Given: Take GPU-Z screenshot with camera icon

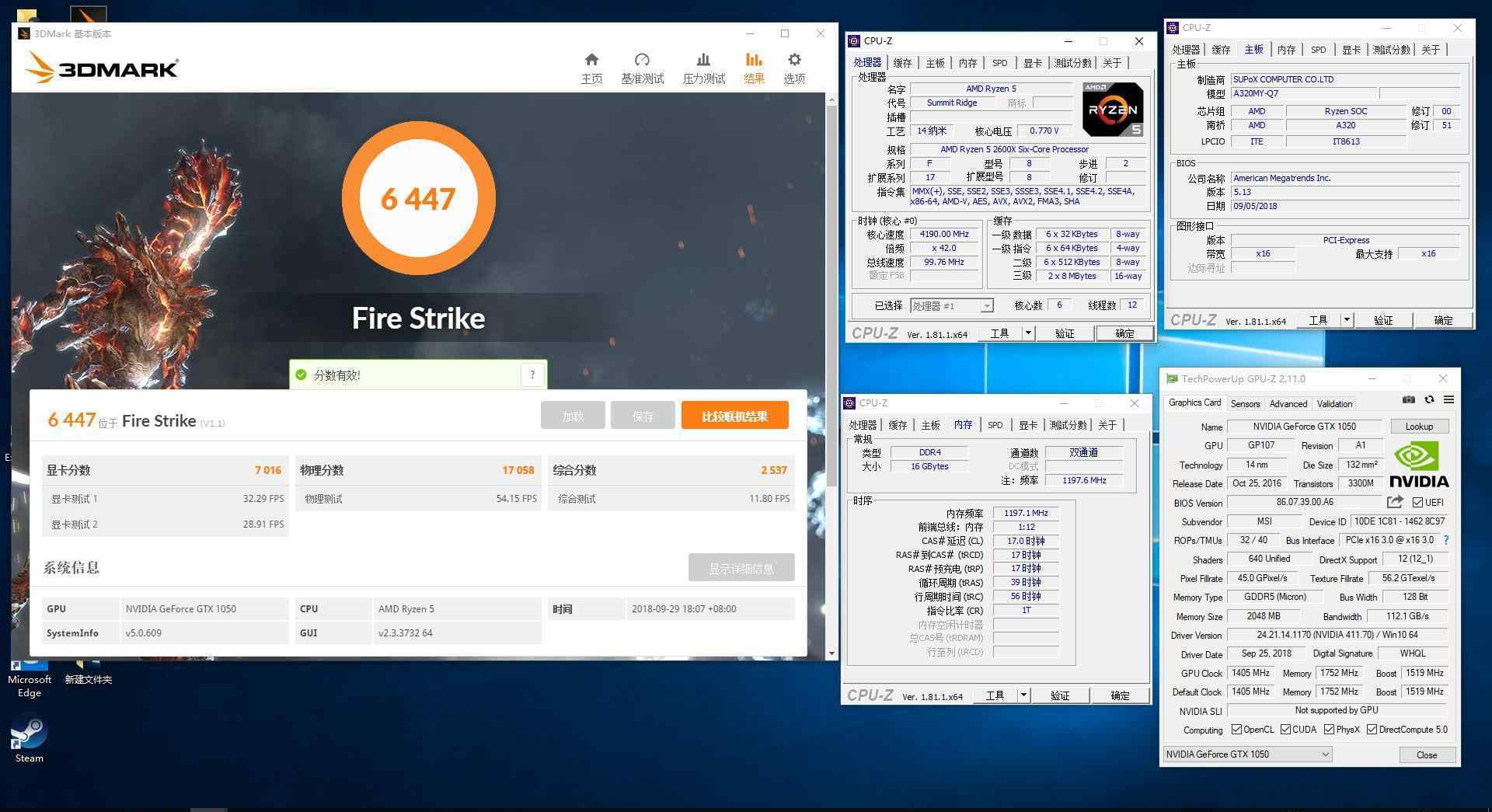Looking at the screenshot, I should click(1408, 399).
